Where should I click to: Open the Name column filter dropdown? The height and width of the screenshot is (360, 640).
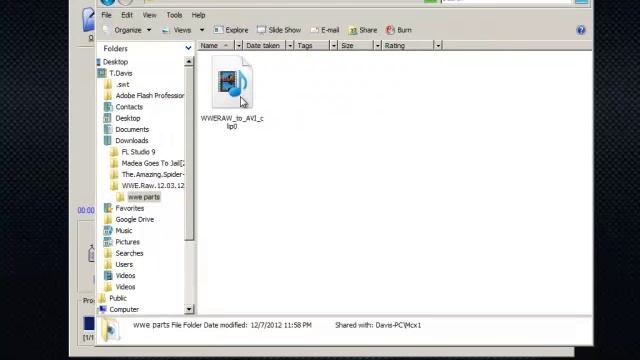pyautogui.click(x=239, y=45)
